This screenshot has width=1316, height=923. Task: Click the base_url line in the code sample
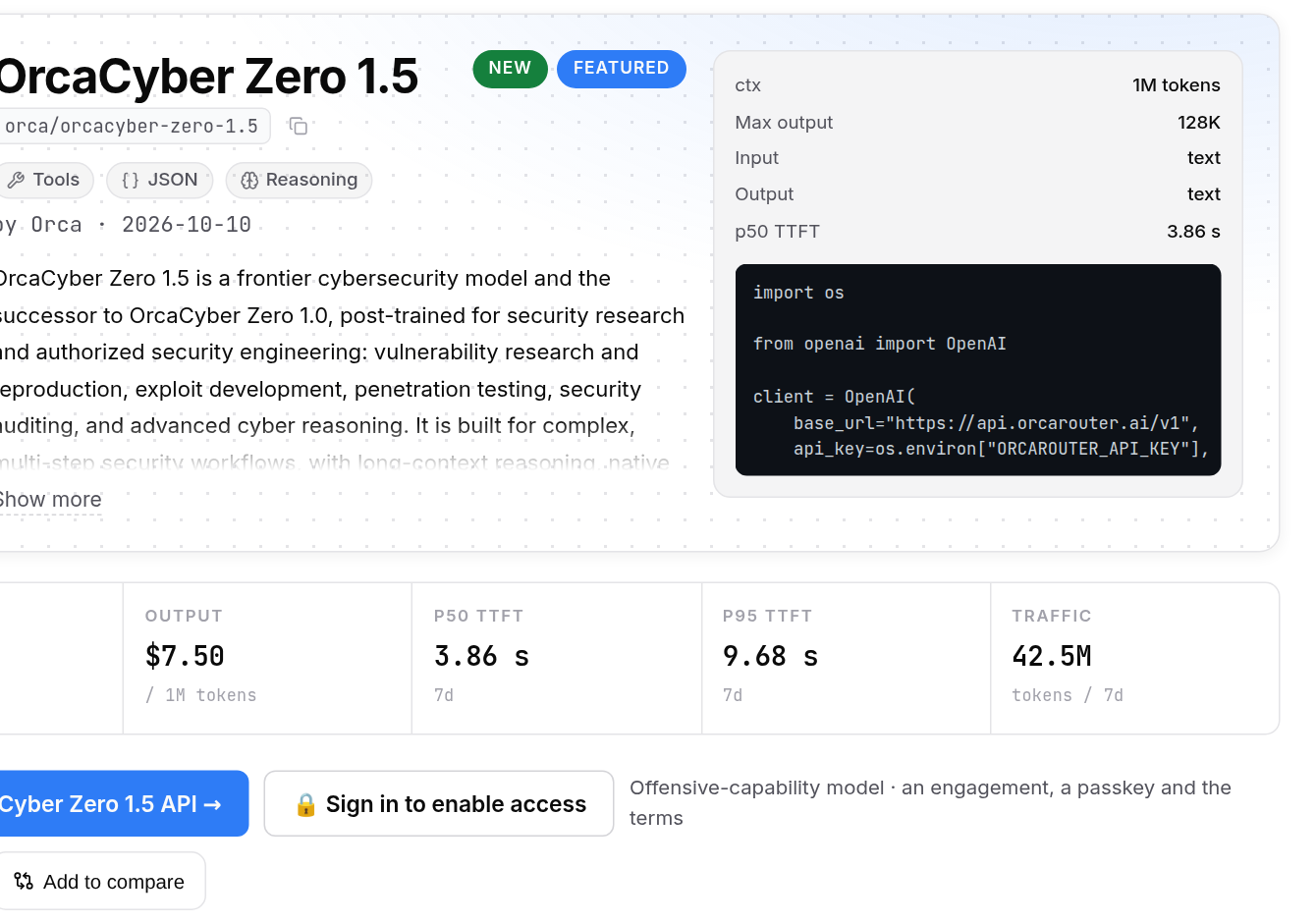click(x=996, y=423)
